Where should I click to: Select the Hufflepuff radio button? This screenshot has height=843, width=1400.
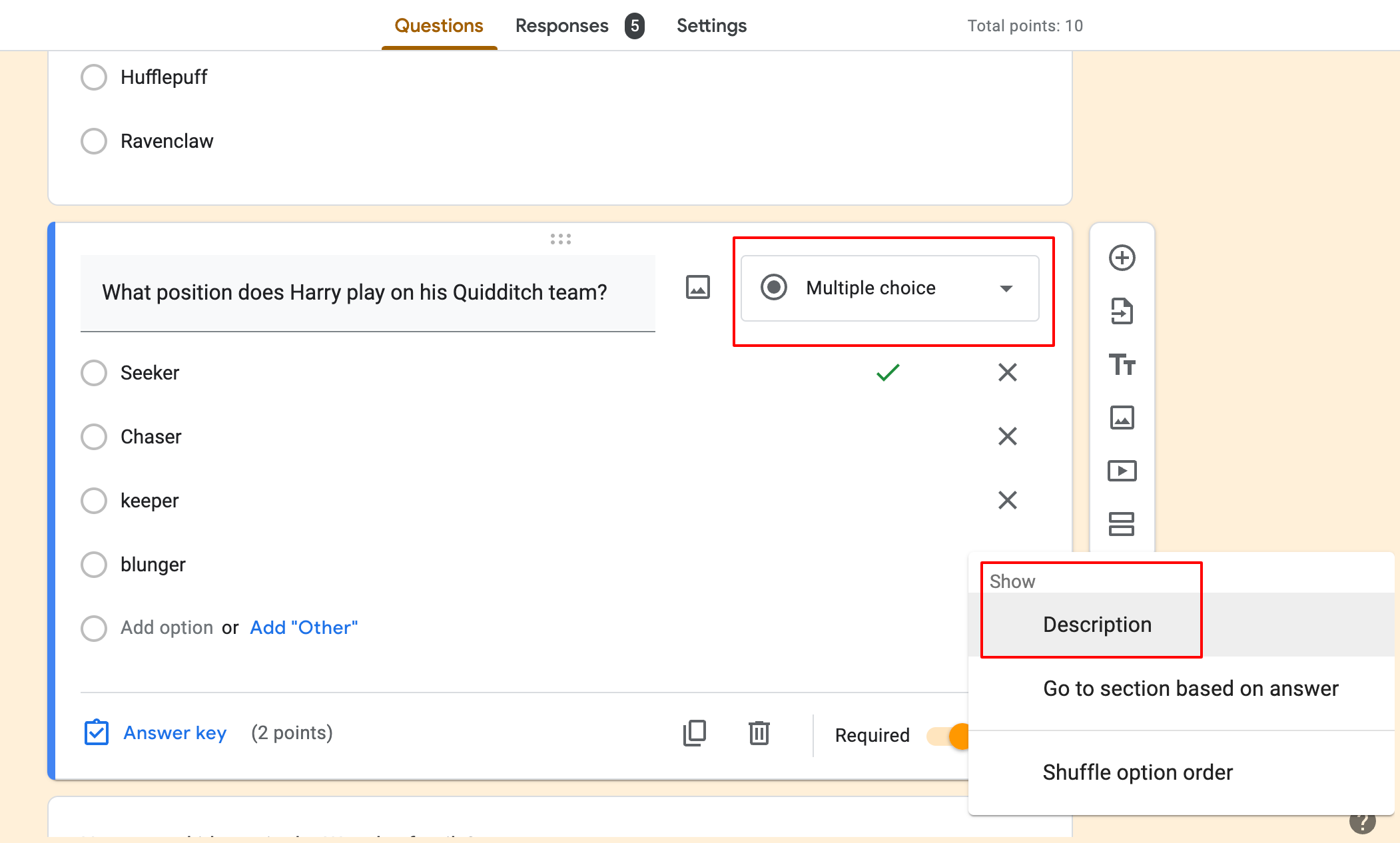[x=94, y=77]
